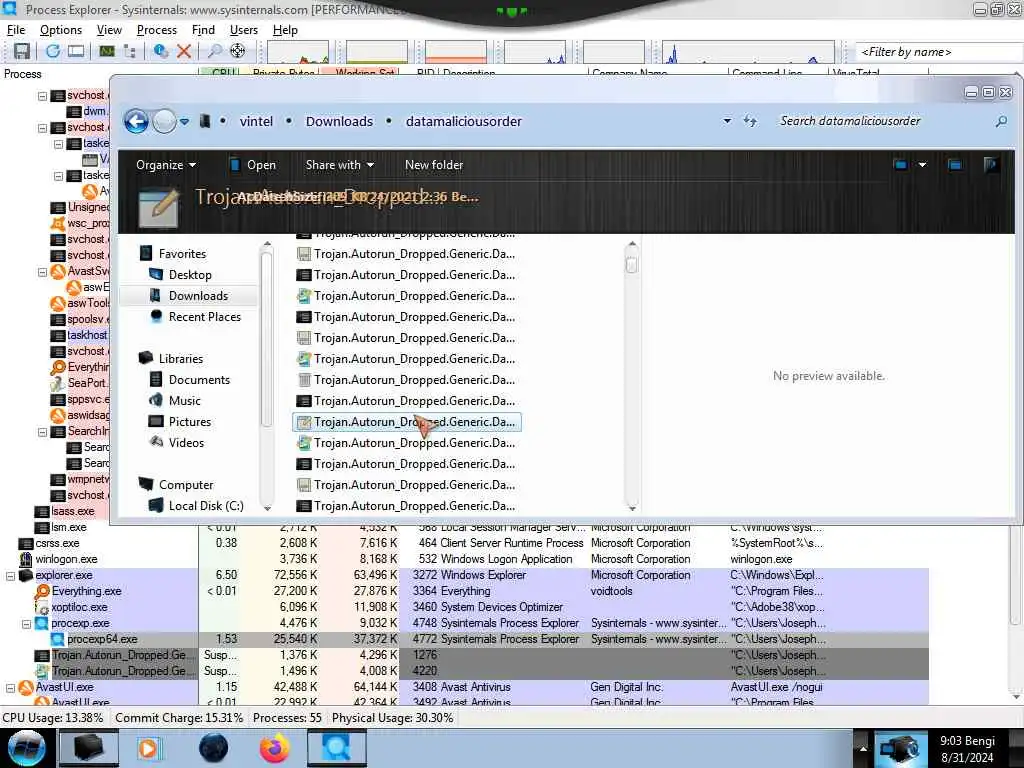This screenshot has height=768, width=1024.
Task: Select Recent Places in navigation pane
Action: 204,317
